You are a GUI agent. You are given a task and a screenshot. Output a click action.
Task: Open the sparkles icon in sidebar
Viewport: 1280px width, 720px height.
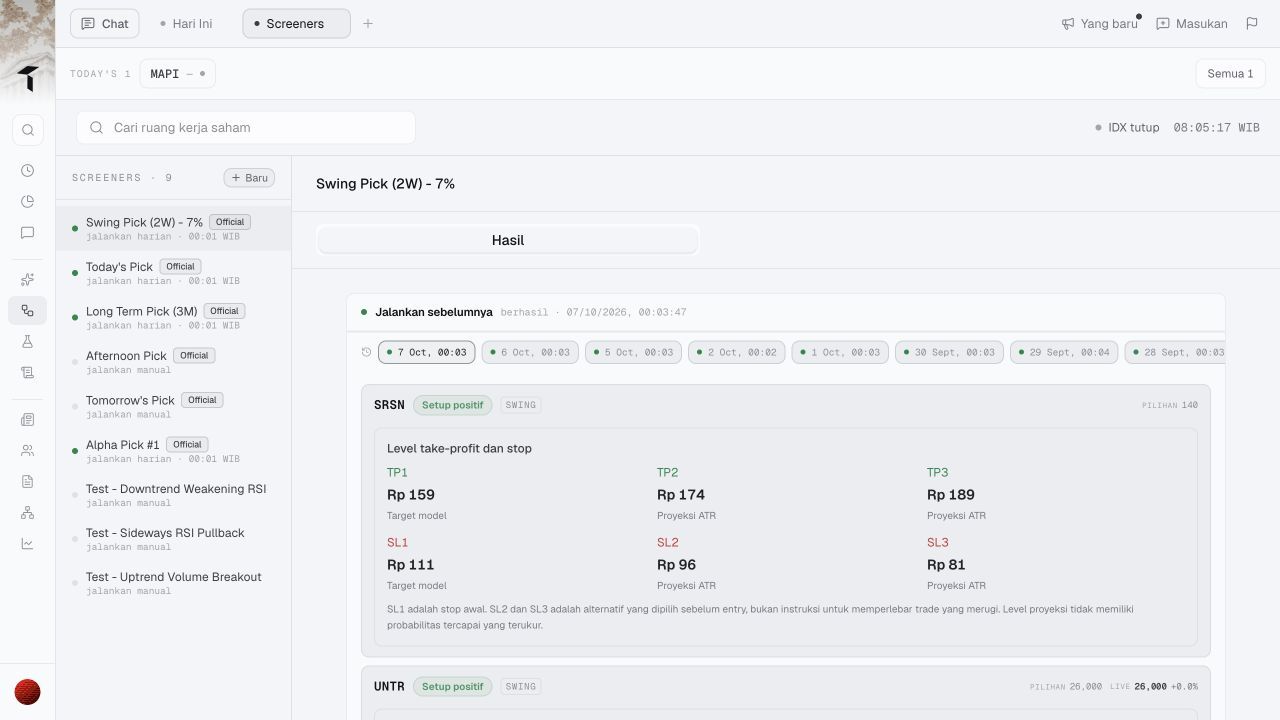[28, 280]
